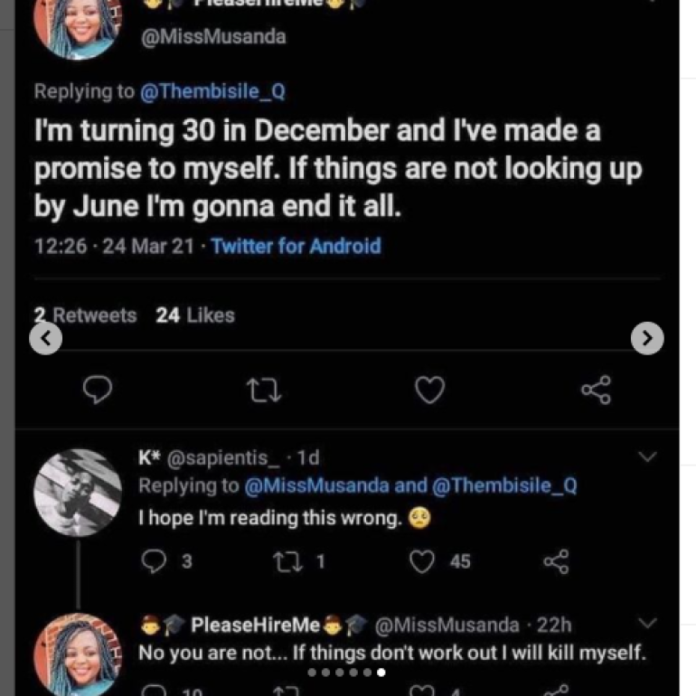Retweet the main tweet about turning 30
The width and height of the screenshot is (696, 696).
pos(263,391)
